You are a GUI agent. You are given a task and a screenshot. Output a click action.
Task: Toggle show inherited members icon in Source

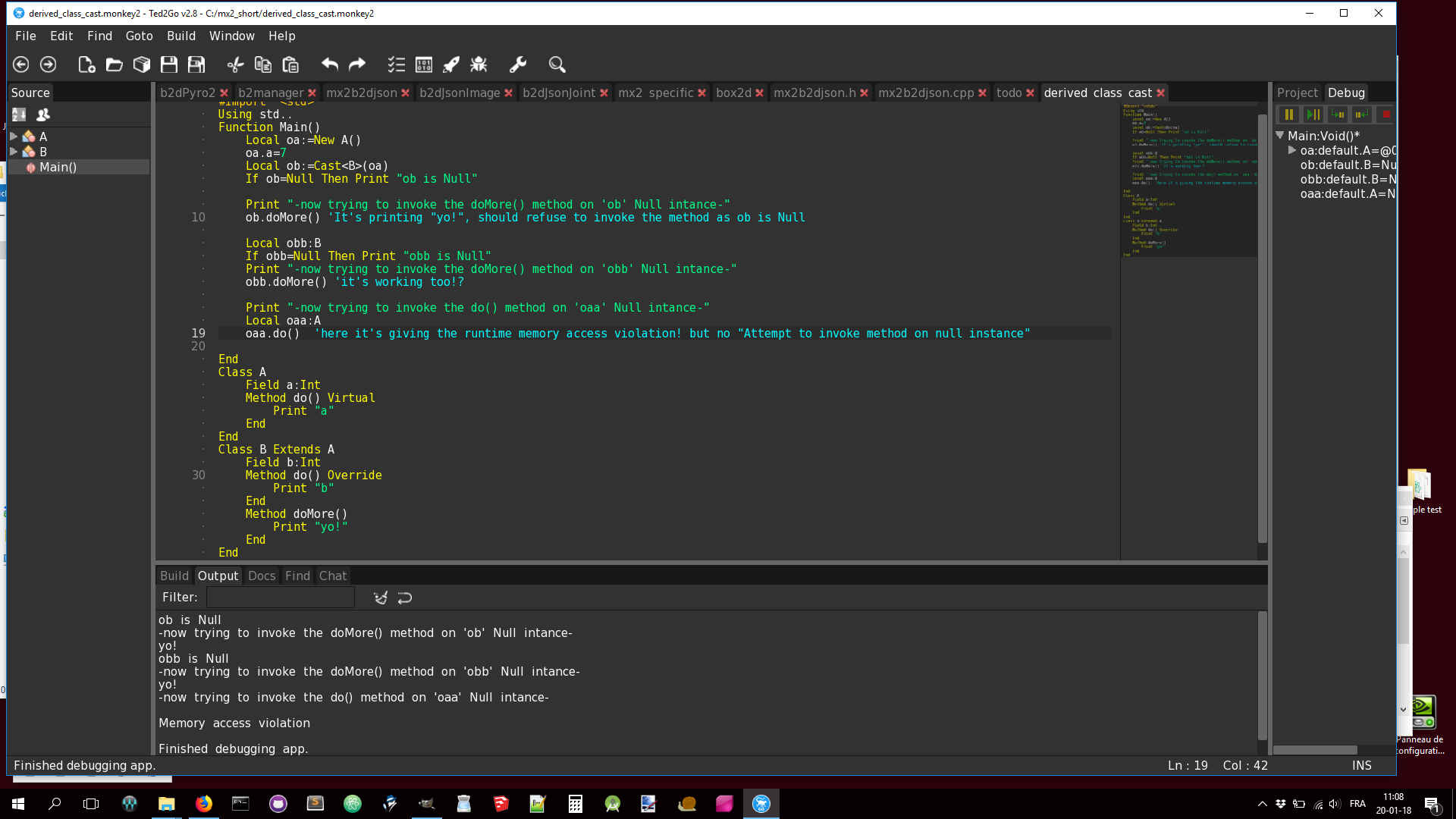coord(43,115)
